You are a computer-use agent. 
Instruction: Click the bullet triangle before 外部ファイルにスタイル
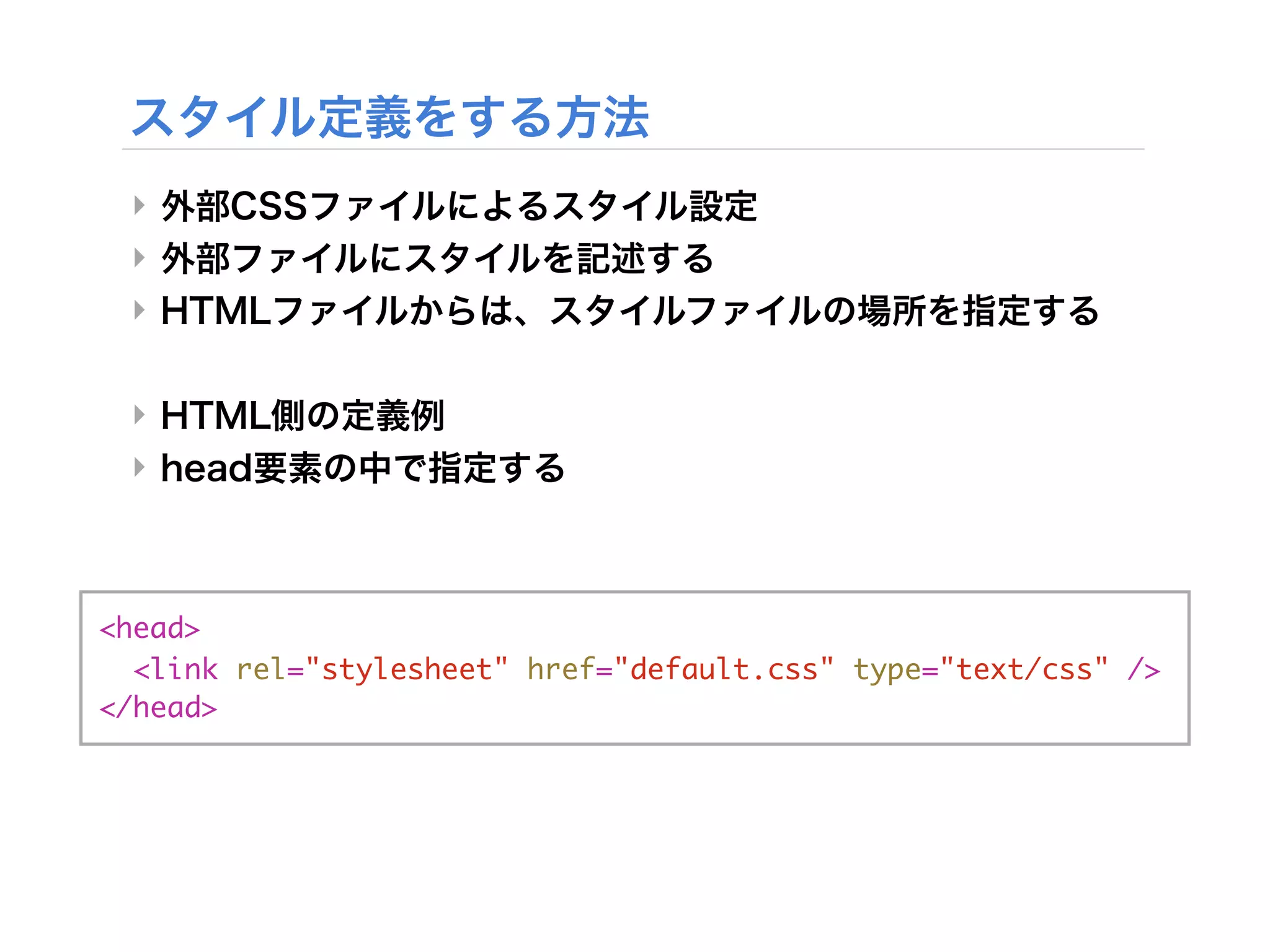pos(140,257)
